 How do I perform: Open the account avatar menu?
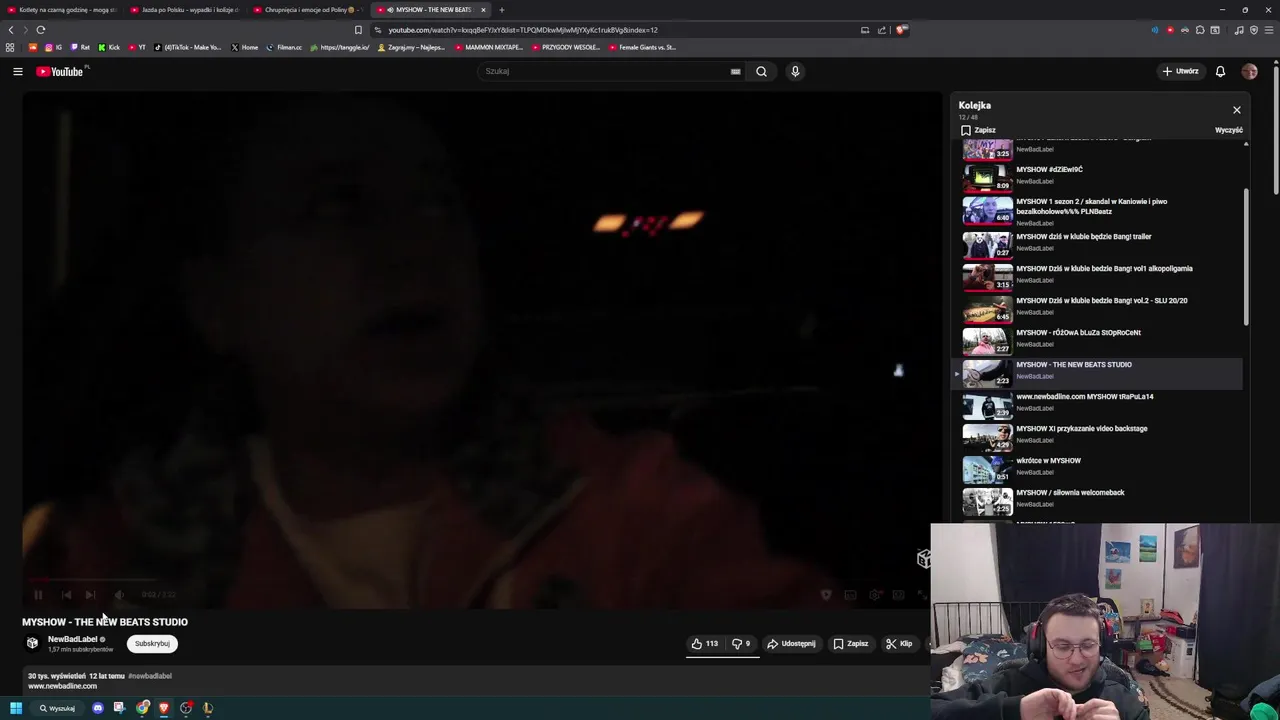[1249, 71]
